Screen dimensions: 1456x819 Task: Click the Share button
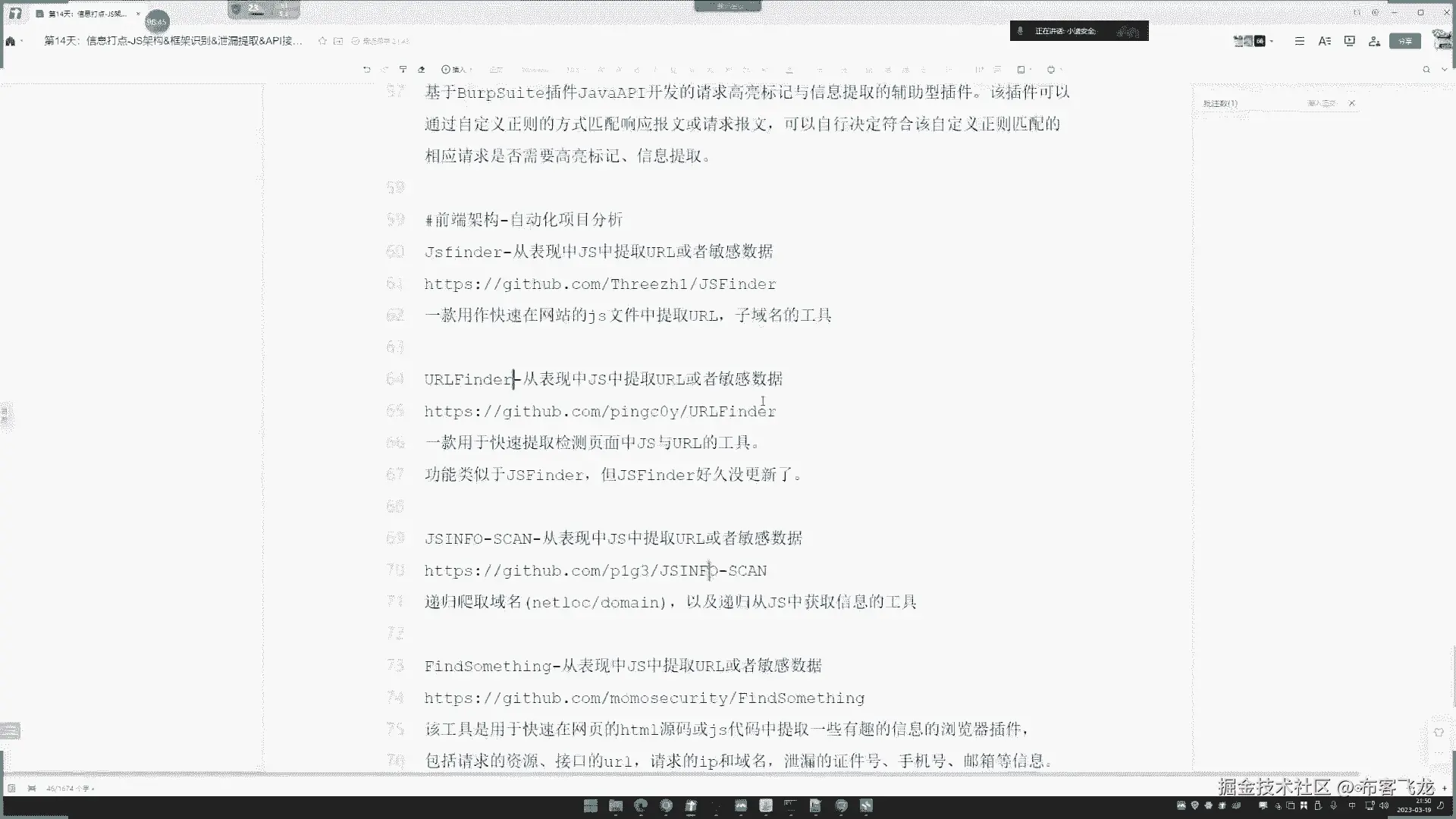(1404, 41)
